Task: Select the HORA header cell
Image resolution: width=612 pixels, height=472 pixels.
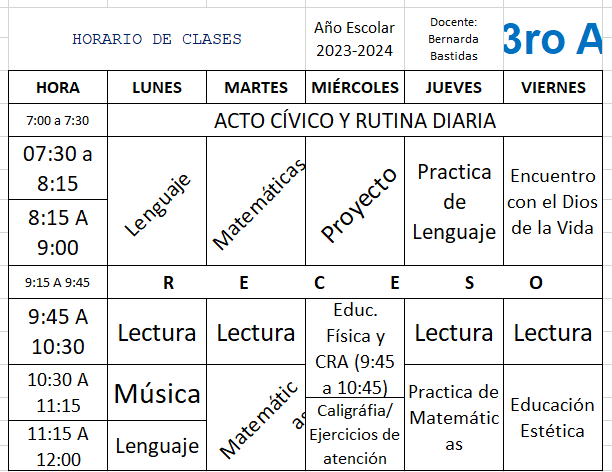Action: (x=57, y=88)
